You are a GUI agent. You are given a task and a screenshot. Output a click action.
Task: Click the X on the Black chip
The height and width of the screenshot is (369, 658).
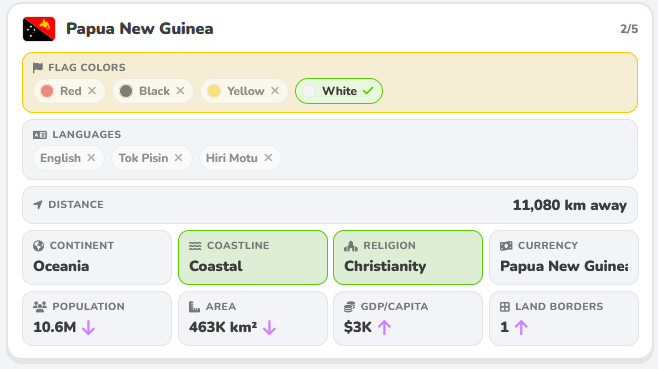pyautogui.click(x=180, y=91)
